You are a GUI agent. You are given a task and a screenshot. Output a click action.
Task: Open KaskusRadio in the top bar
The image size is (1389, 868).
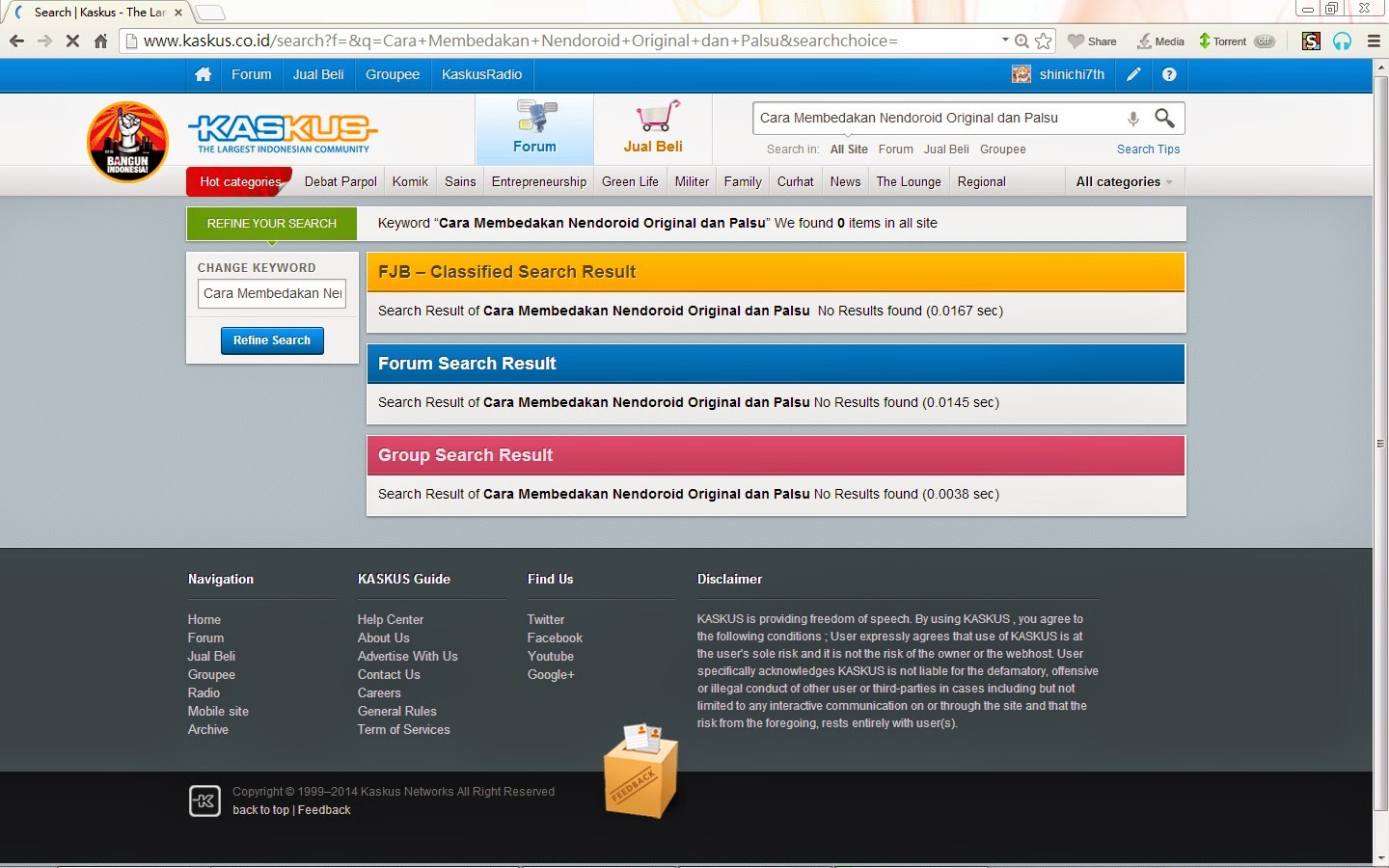coord(481,74)
